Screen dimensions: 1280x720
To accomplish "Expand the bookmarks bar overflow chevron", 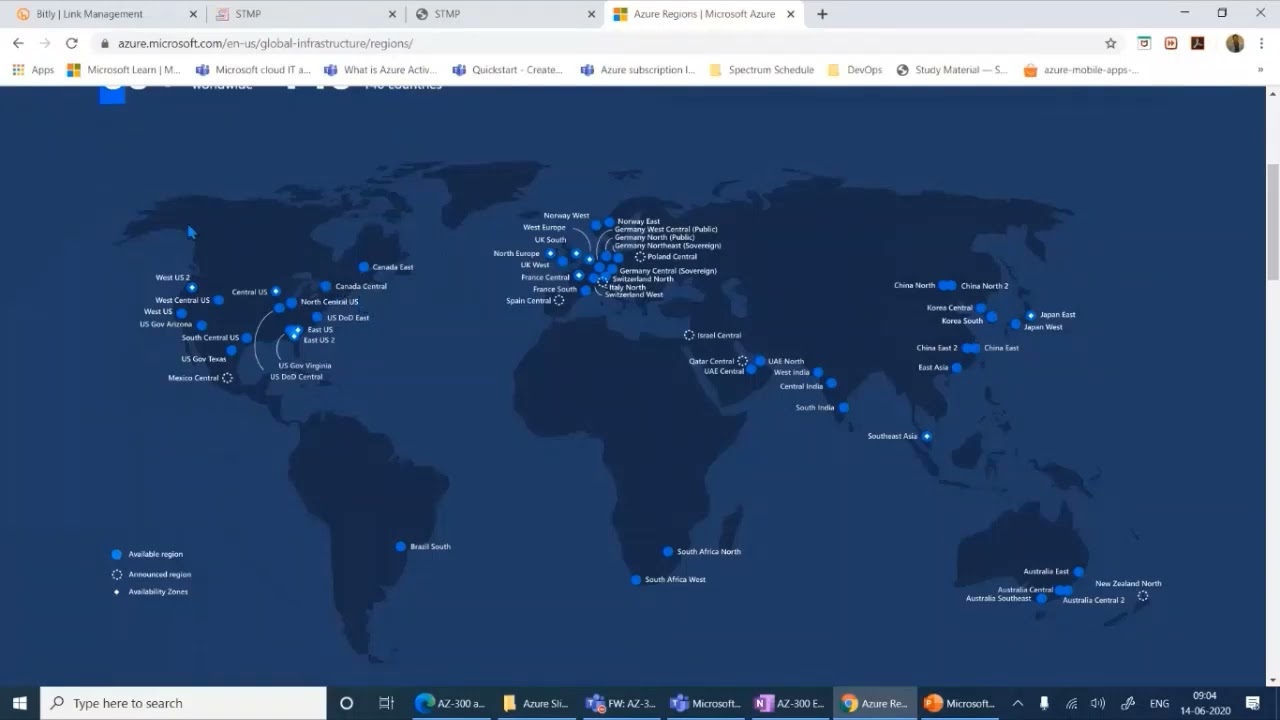I will [1260, 70].
